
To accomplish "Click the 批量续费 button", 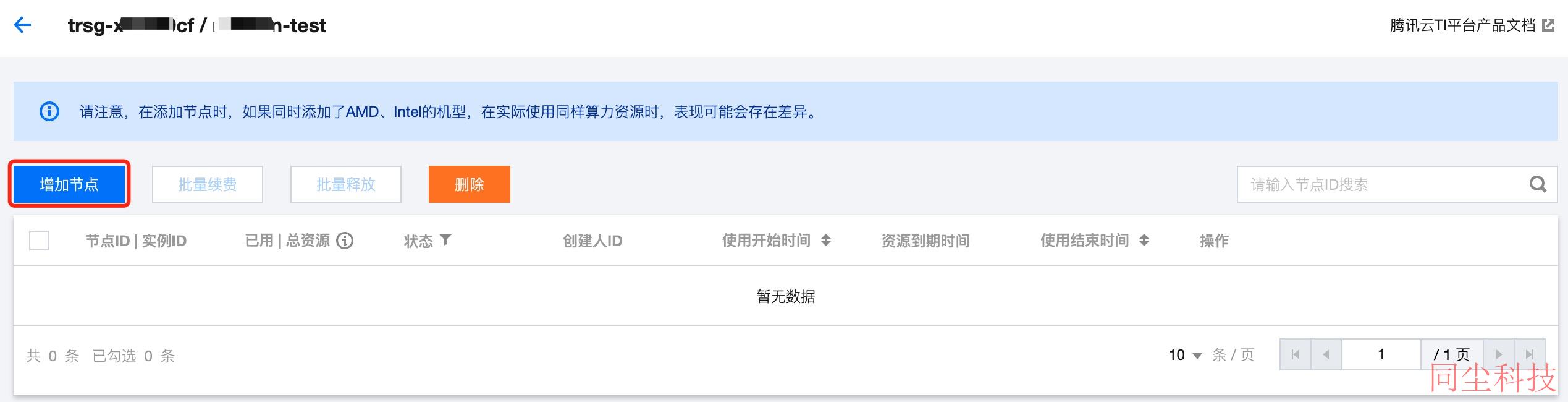I will tap(208, 184).
